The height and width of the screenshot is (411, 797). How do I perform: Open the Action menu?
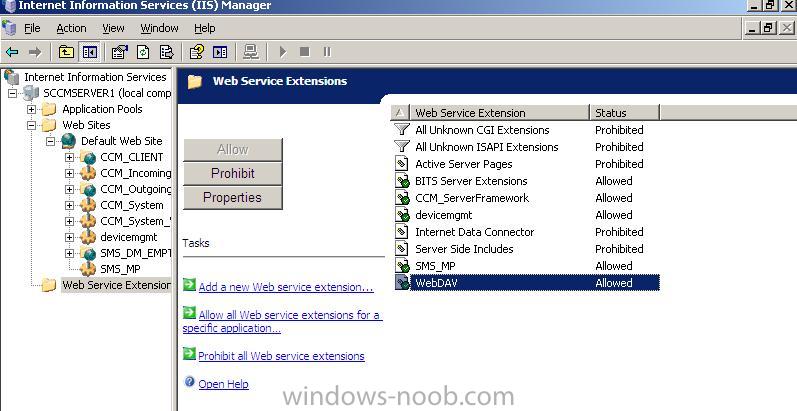point(71,28)
